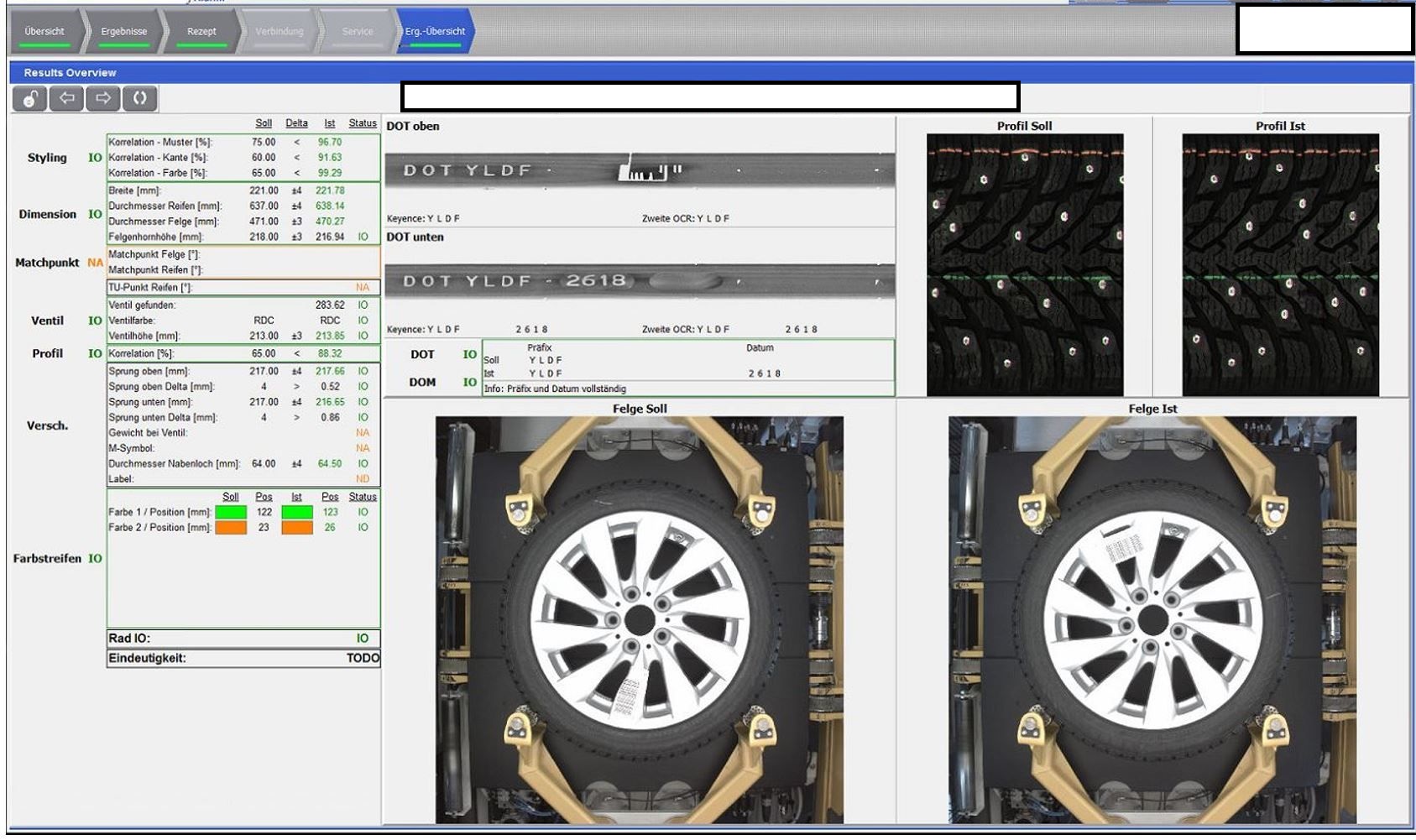1416x840 pixels.
Task: Click the Results Overview title bar
Action: click(710, 73)
